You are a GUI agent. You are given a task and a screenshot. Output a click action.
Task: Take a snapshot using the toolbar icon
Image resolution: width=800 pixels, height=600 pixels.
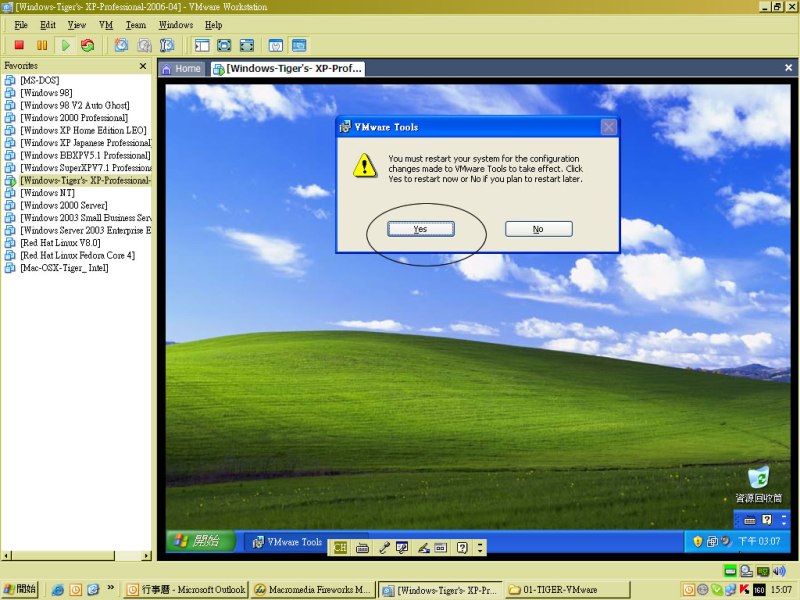(x=121, y=45)
